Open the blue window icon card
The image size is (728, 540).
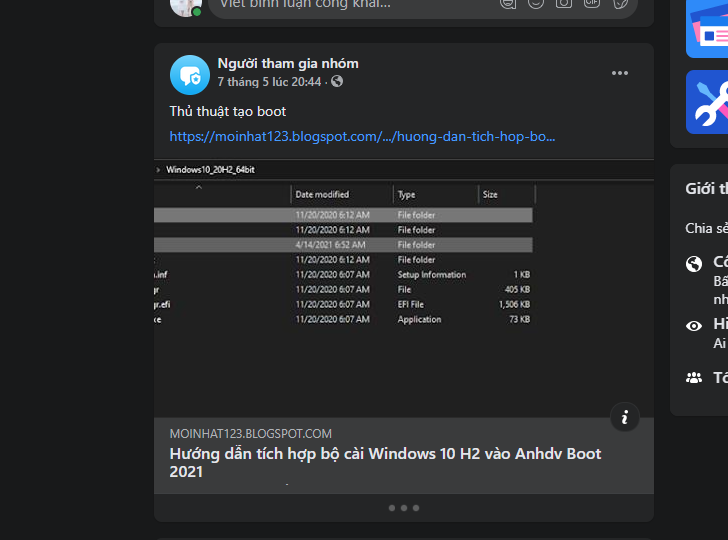coord(707,29)
